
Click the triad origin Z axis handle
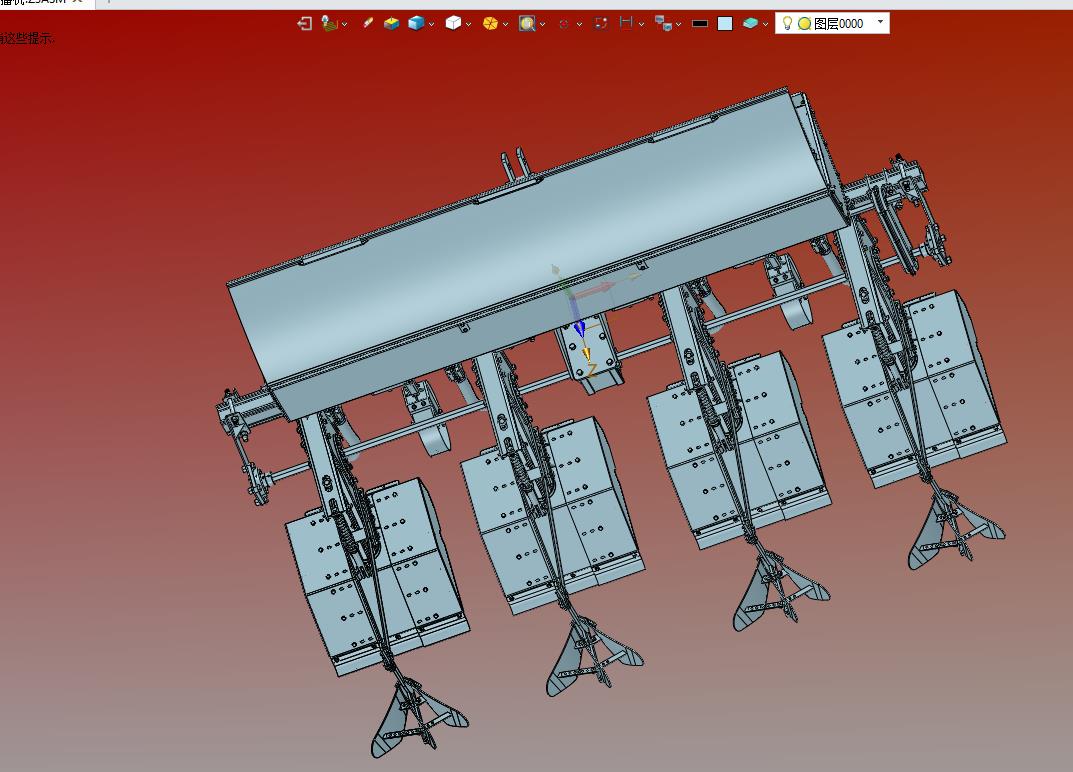586,354
